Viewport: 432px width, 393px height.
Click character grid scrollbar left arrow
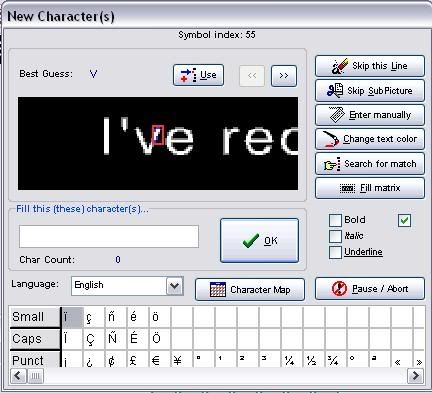18,376
